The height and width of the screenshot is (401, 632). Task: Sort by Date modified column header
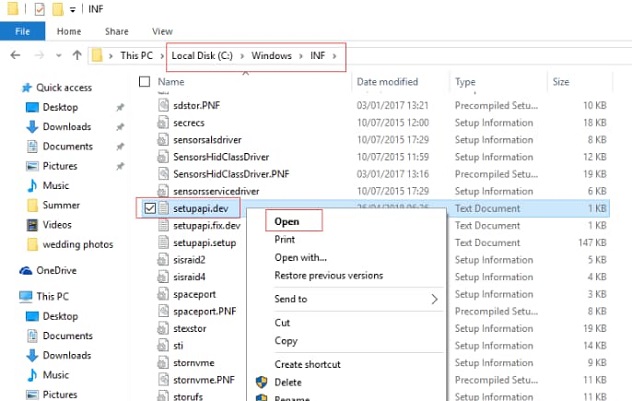(387, 82)
